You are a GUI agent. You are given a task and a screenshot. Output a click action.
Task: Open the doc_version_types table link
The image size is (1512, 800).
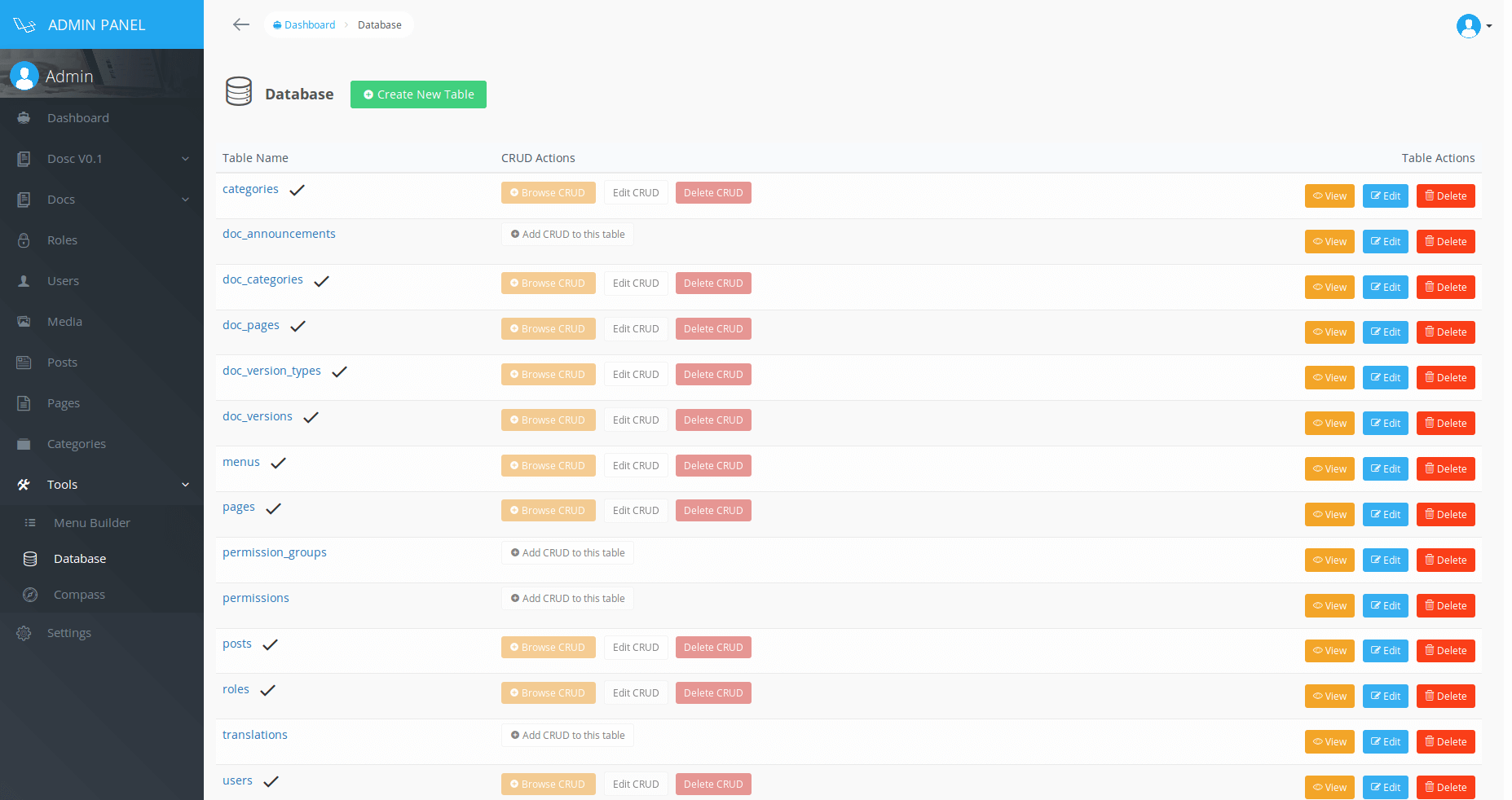pos(271,371)
